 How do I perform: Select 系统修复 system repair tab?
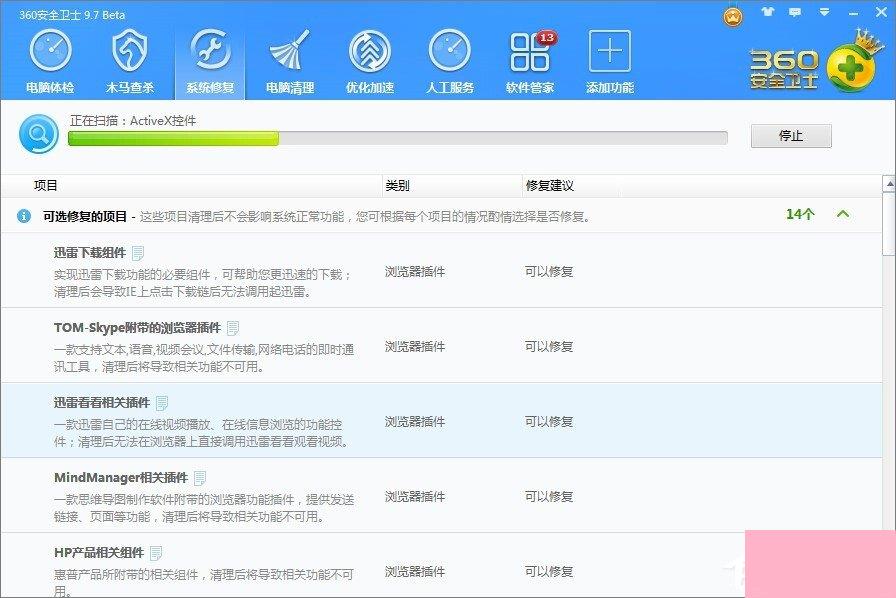[x=210, y=62]
